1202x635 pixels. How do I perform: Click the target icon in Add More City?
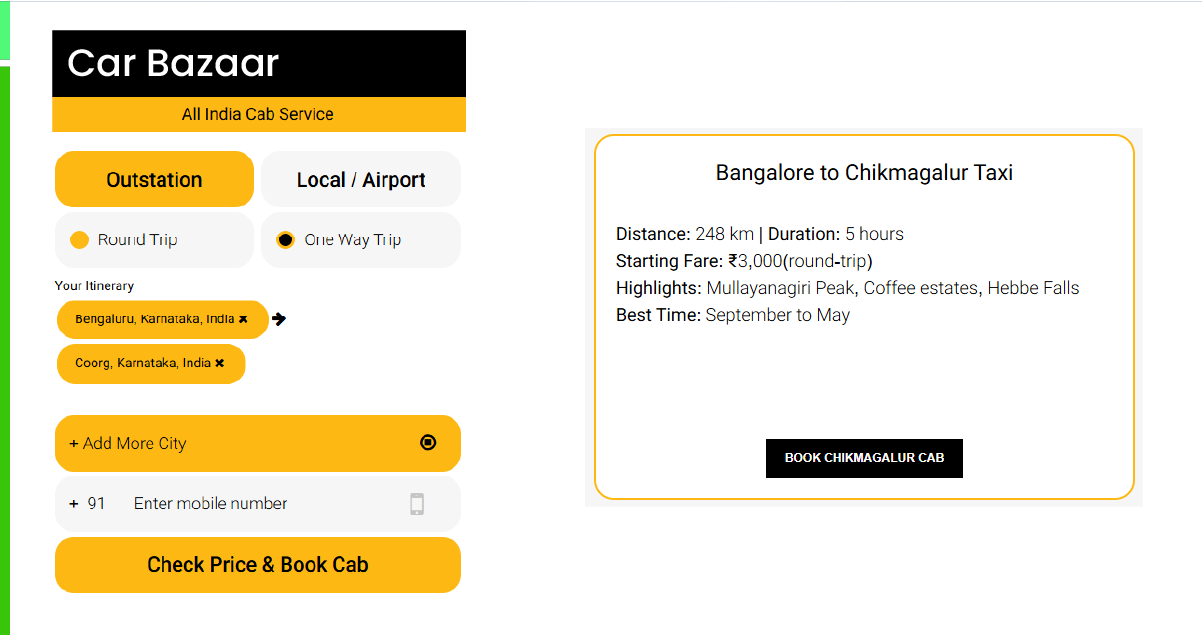point(428,442)
